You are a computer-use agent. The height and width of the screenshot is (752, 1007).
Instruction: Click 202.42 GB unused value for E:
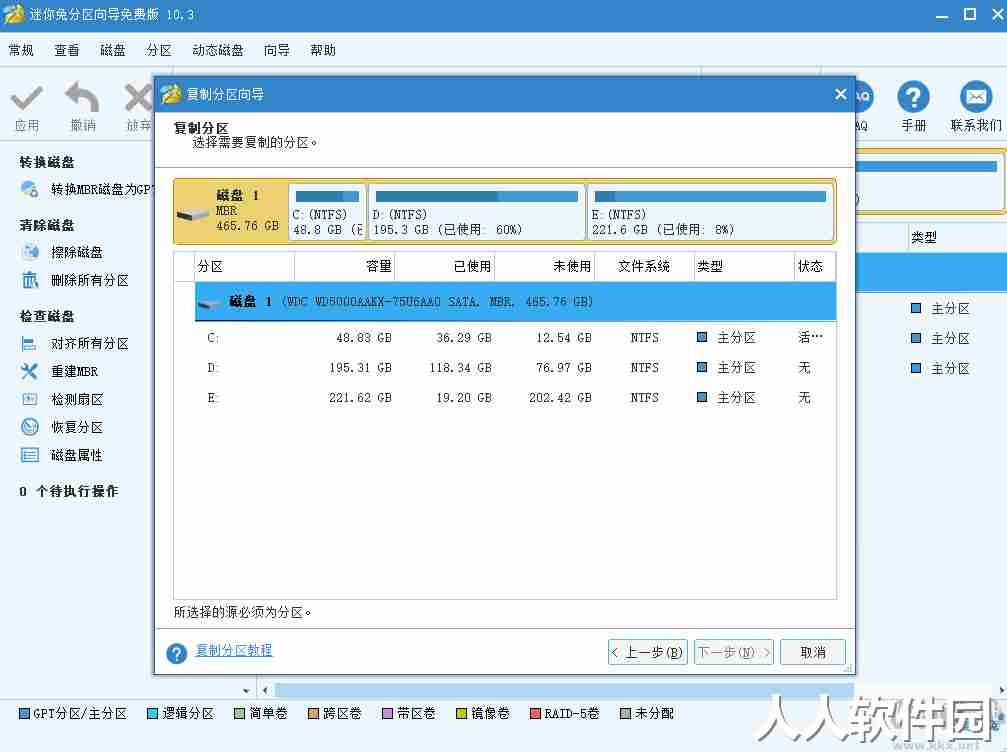point(560,398)
